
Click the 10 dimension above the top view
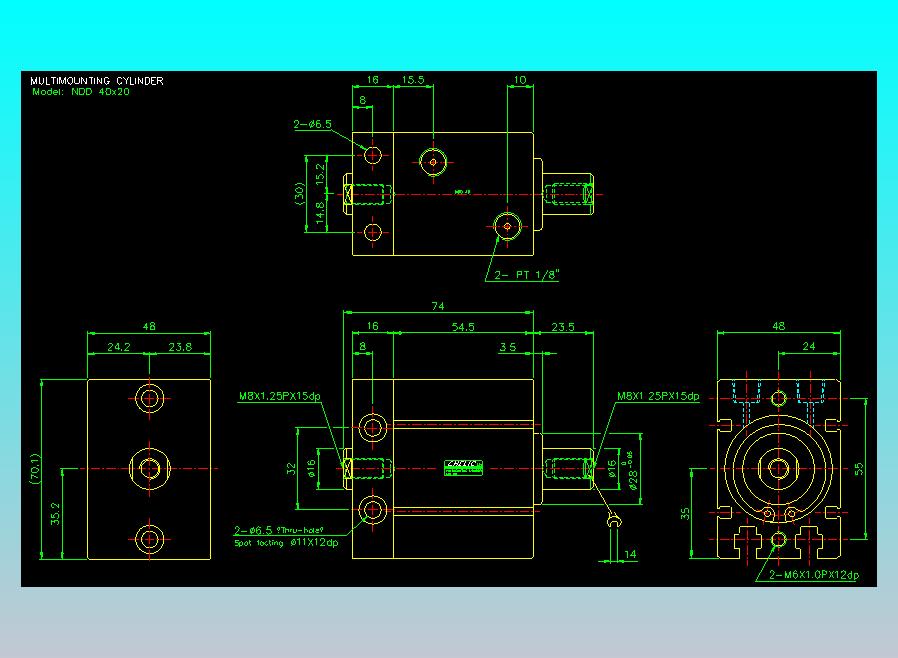click(x=520, y=80)
